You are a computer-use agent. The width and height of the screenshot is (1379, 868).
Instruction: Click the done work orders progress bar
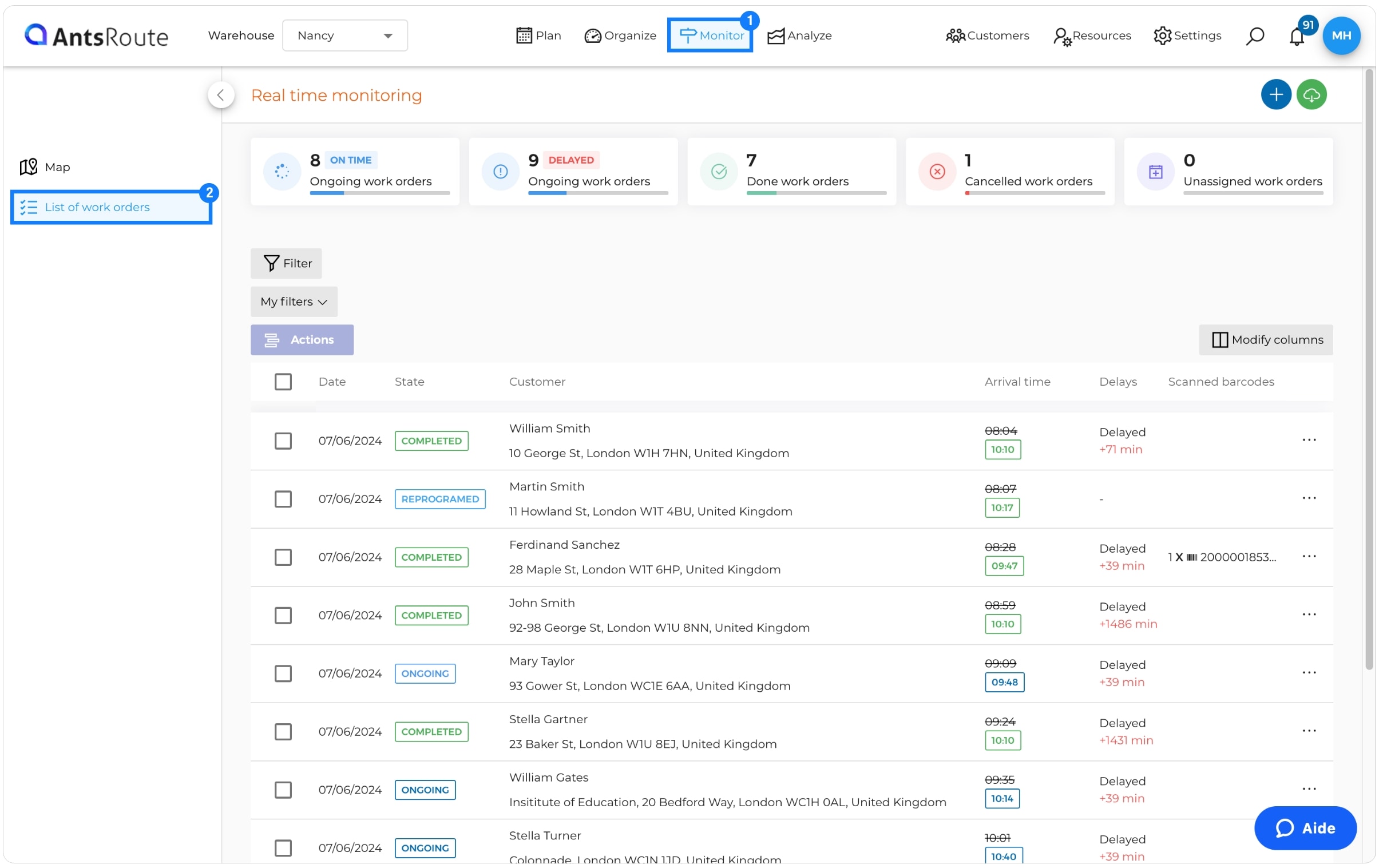(x=817, y=193)
